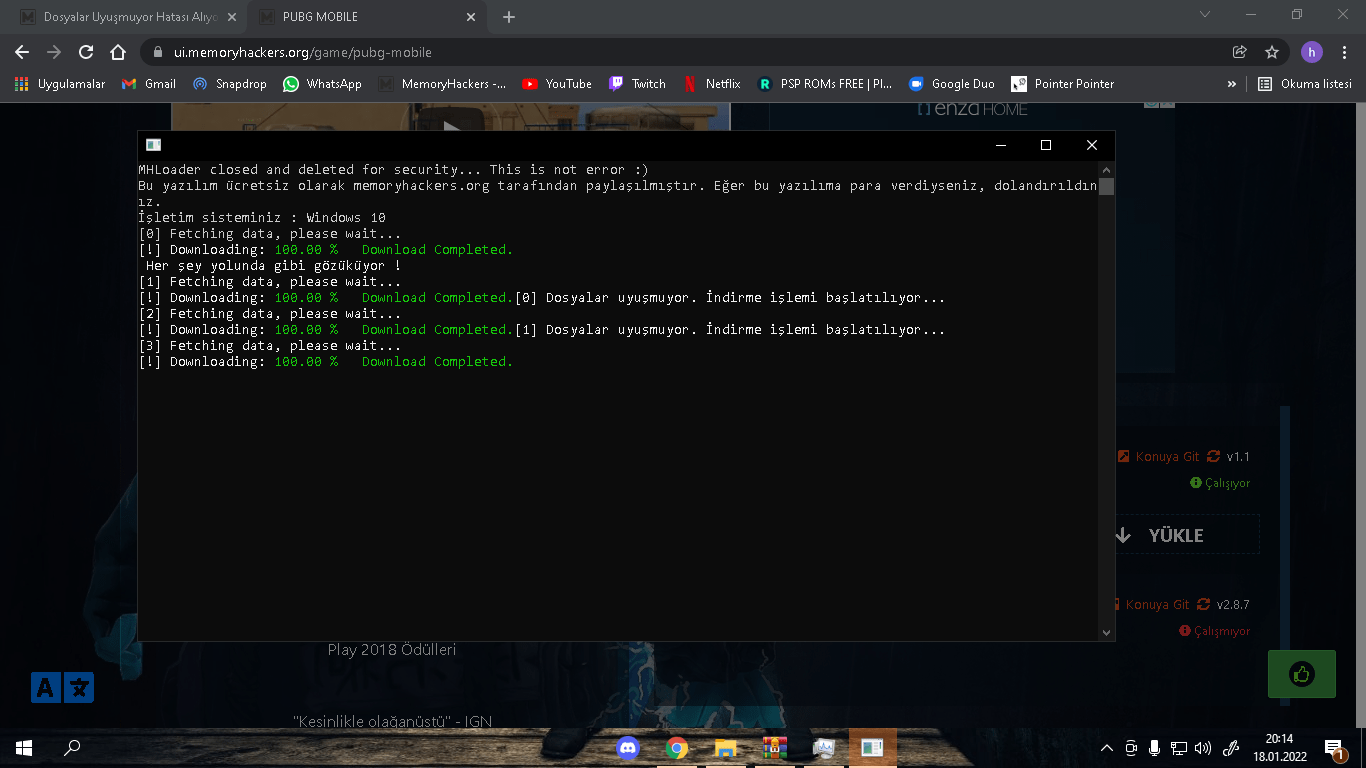Open the Chrome three-dot menu
1366x768 pixels.
(x=1344, y=52)
